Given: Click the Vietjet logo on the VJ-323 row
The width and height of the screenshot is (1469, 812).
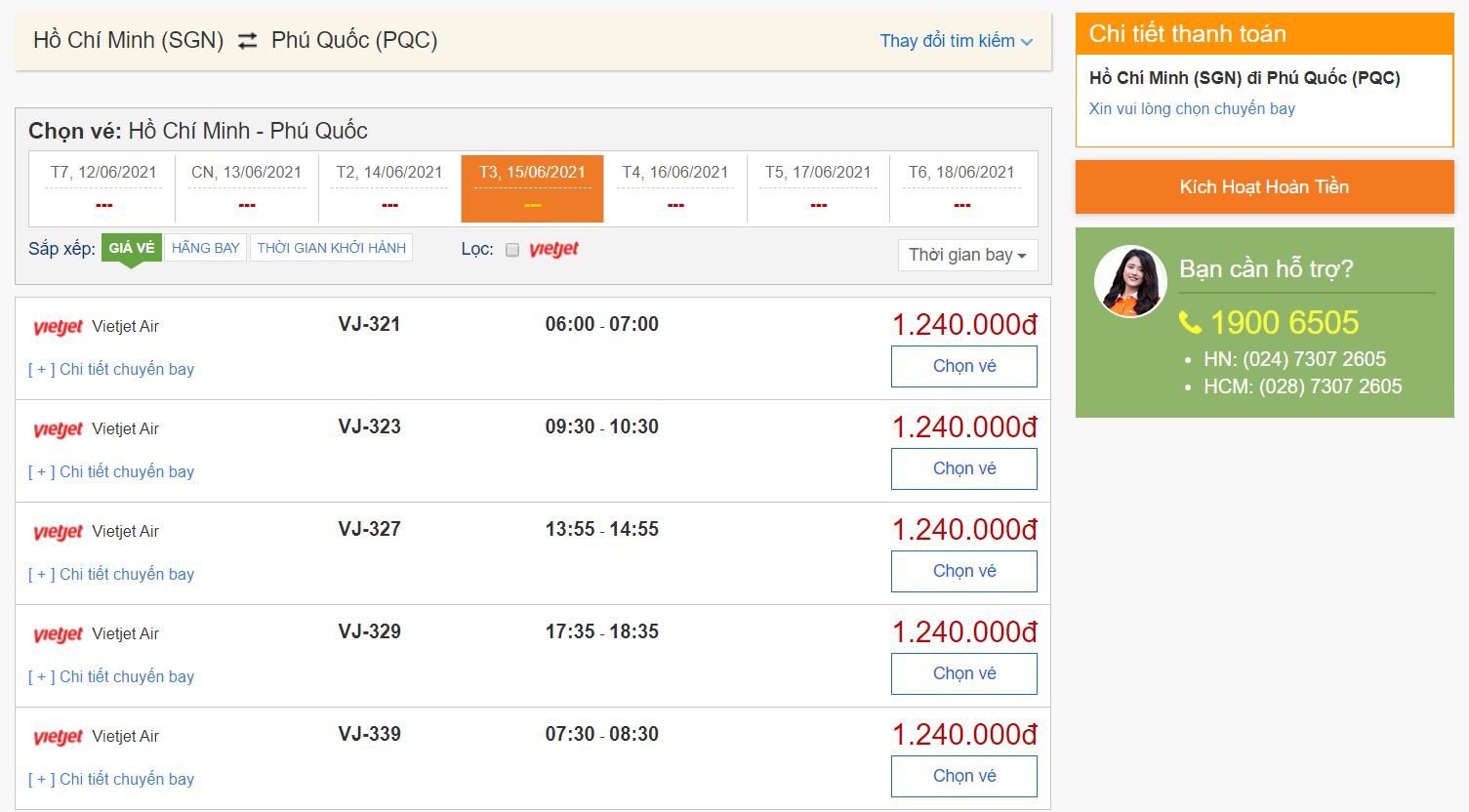Looking at the screenshot, I should pos(59,429).
